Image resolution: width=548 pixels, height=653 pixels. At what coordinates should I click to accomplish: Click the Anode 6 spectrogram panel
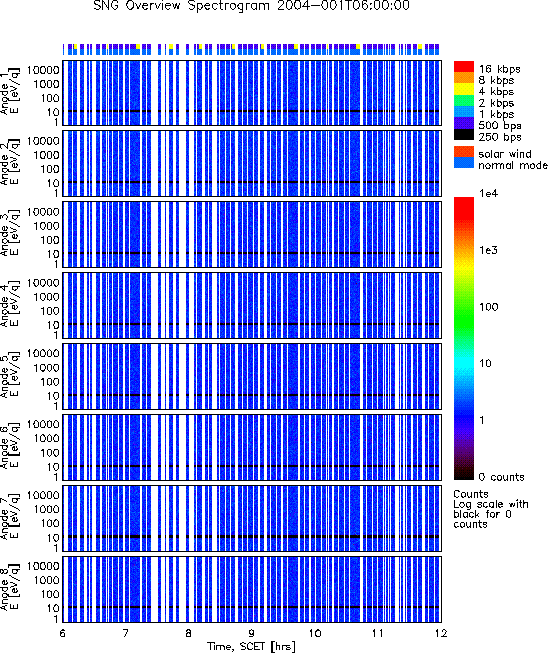[x=252, y=447]
